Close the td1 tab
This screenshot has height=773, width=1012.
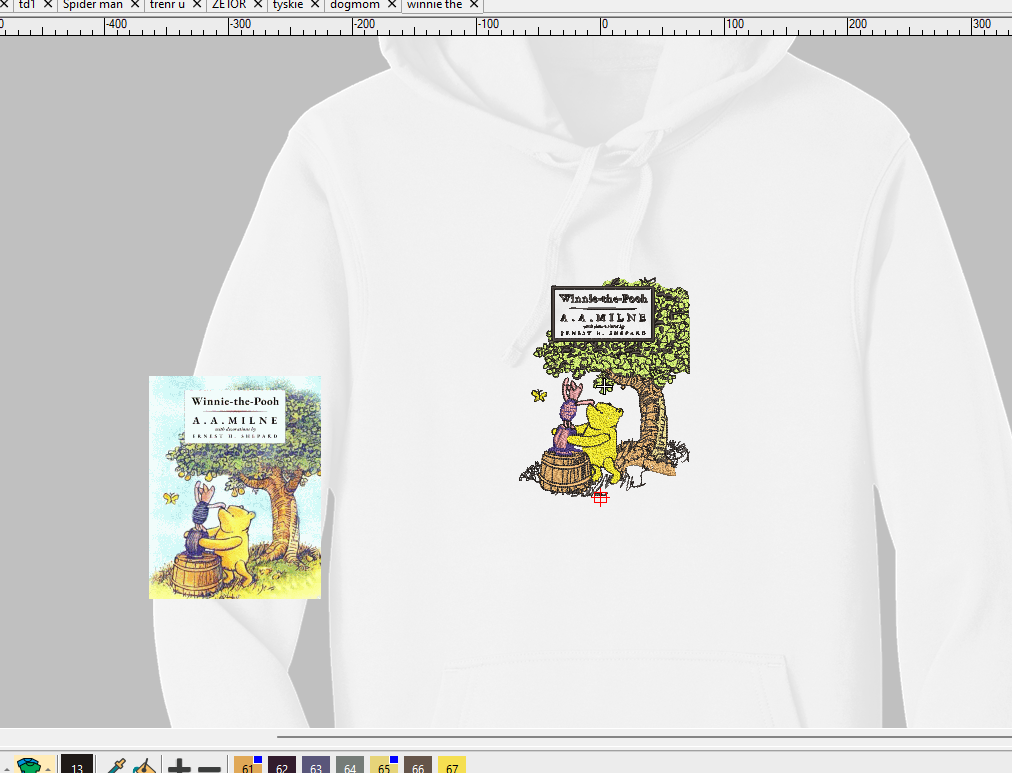(48, 5)
